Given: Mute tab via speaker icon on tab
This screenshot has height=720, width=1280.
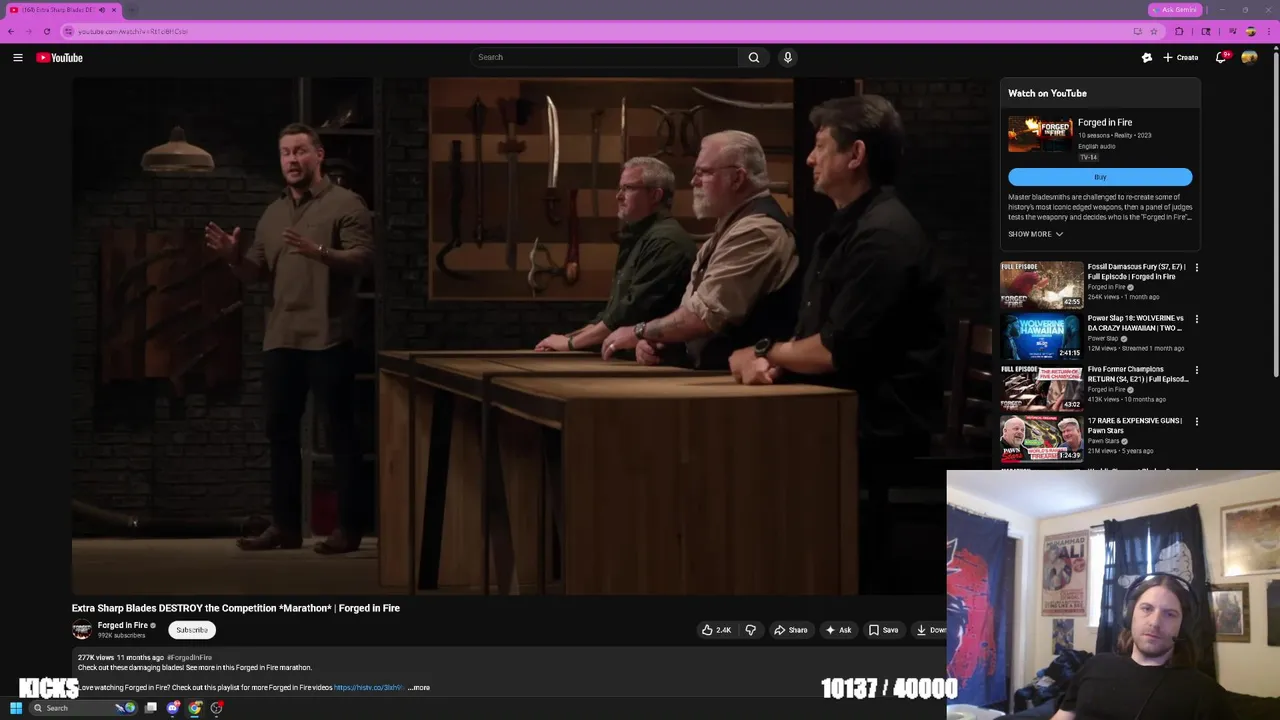Looking at the screenshot, I should 101,10.
